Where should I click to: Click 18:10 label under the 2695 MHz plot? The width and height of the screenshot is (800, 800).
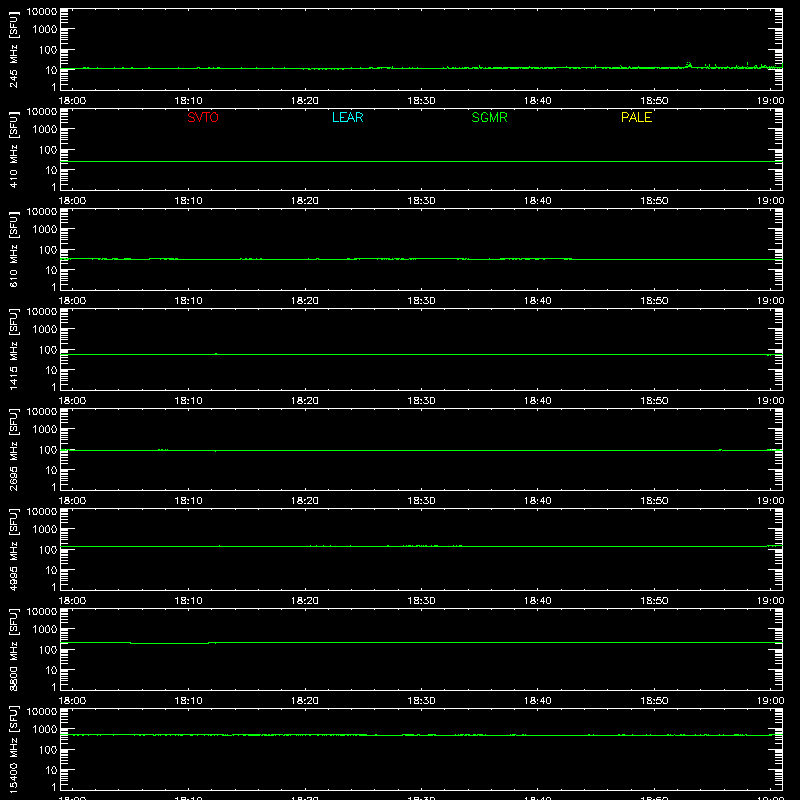(x=189, y=501)
